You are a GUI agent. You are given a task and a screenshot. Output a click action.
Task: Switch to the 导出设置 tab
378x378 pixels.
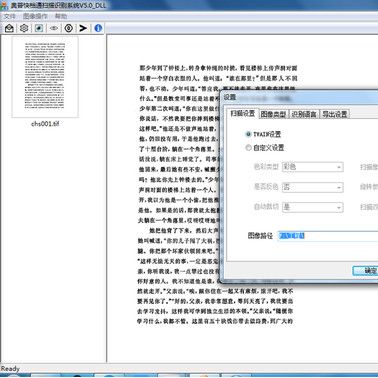coord(335,114)
